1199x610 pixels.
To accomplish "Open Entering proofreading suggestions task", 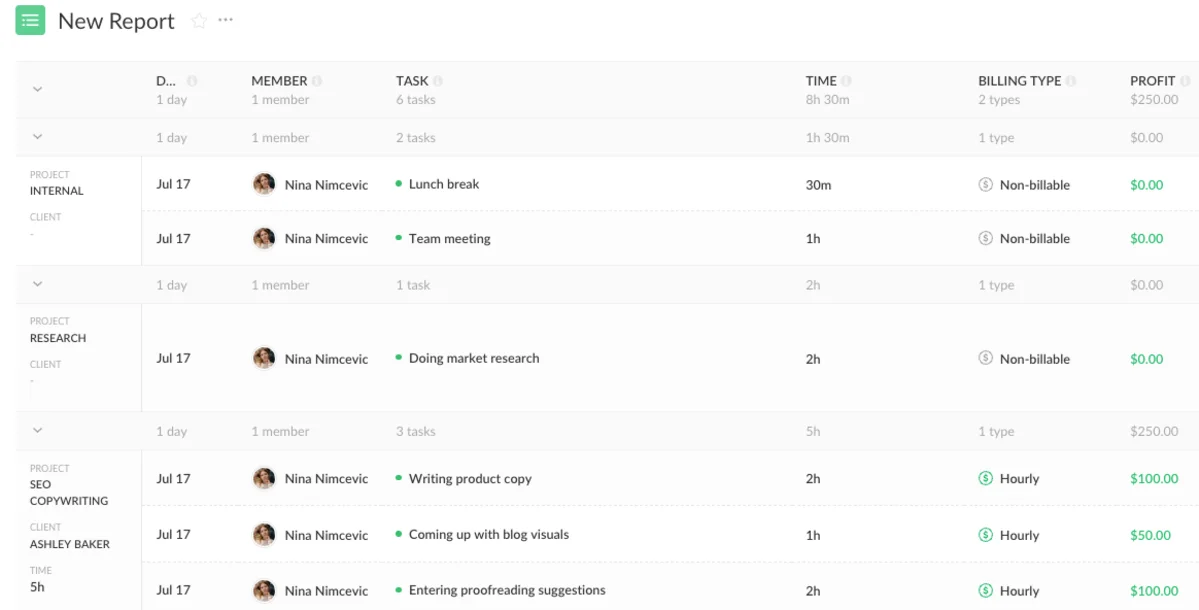I will coord(507,590).
